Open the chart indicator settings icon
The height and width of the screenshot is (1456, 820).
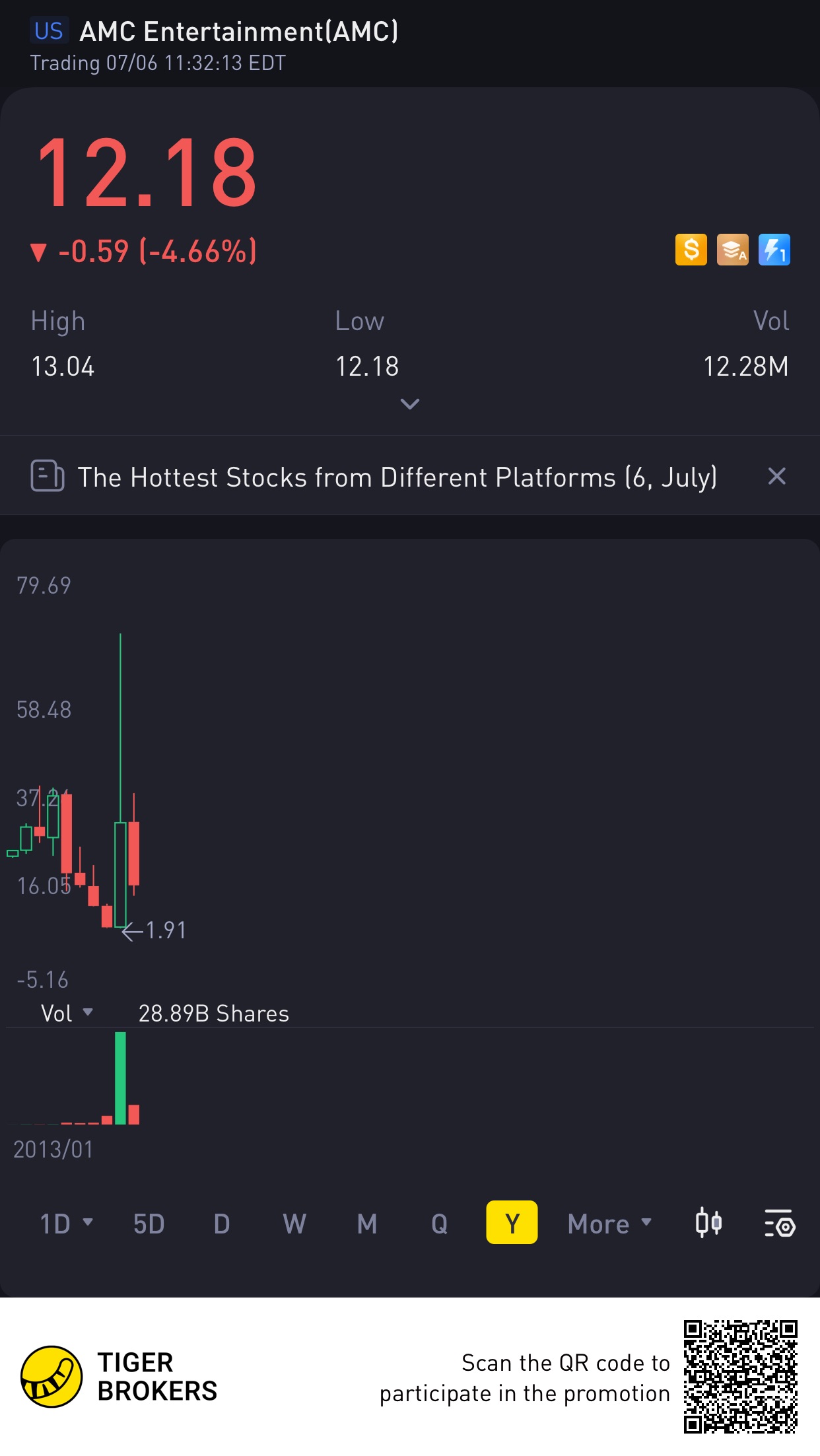coord(780,1223)
